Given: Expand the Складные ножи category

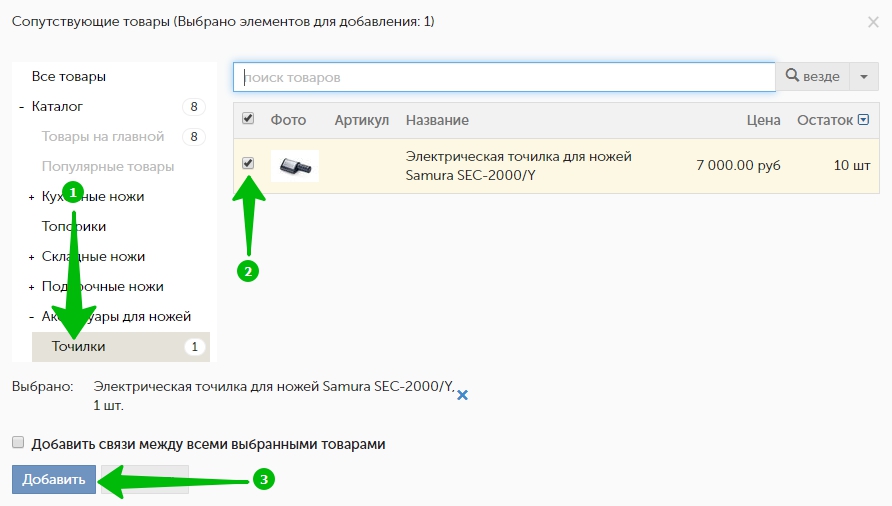Looking at the screenshot, I should click(32, 257).
